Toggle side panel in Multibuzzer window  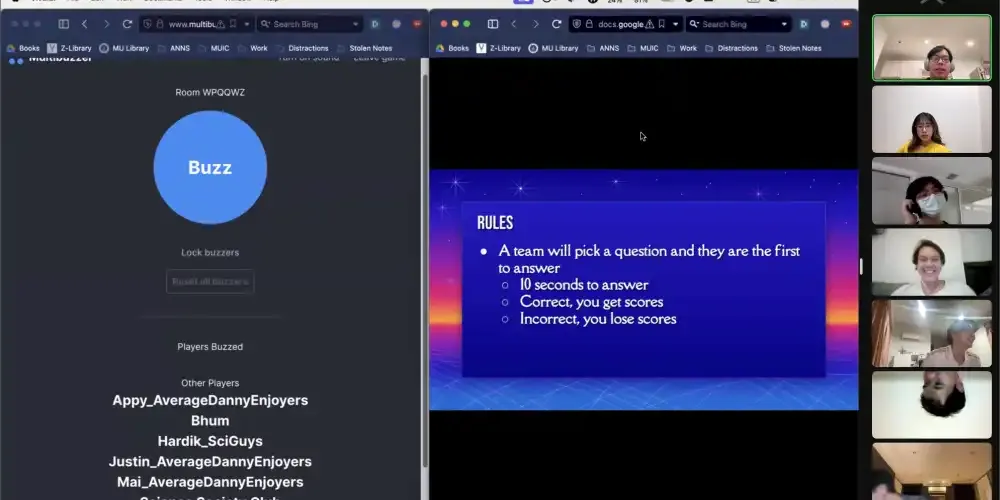click(x=63, y=24)
